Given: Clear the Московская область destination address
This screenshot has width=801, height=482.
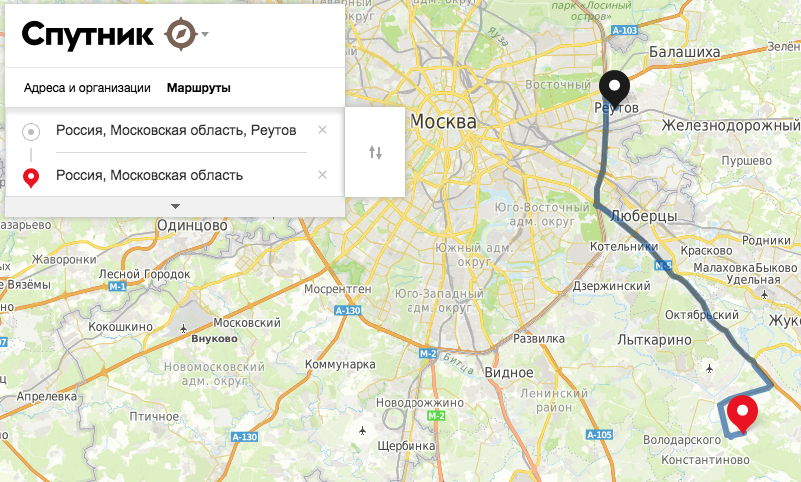Looking at the screenshot, I should point(322,175).
